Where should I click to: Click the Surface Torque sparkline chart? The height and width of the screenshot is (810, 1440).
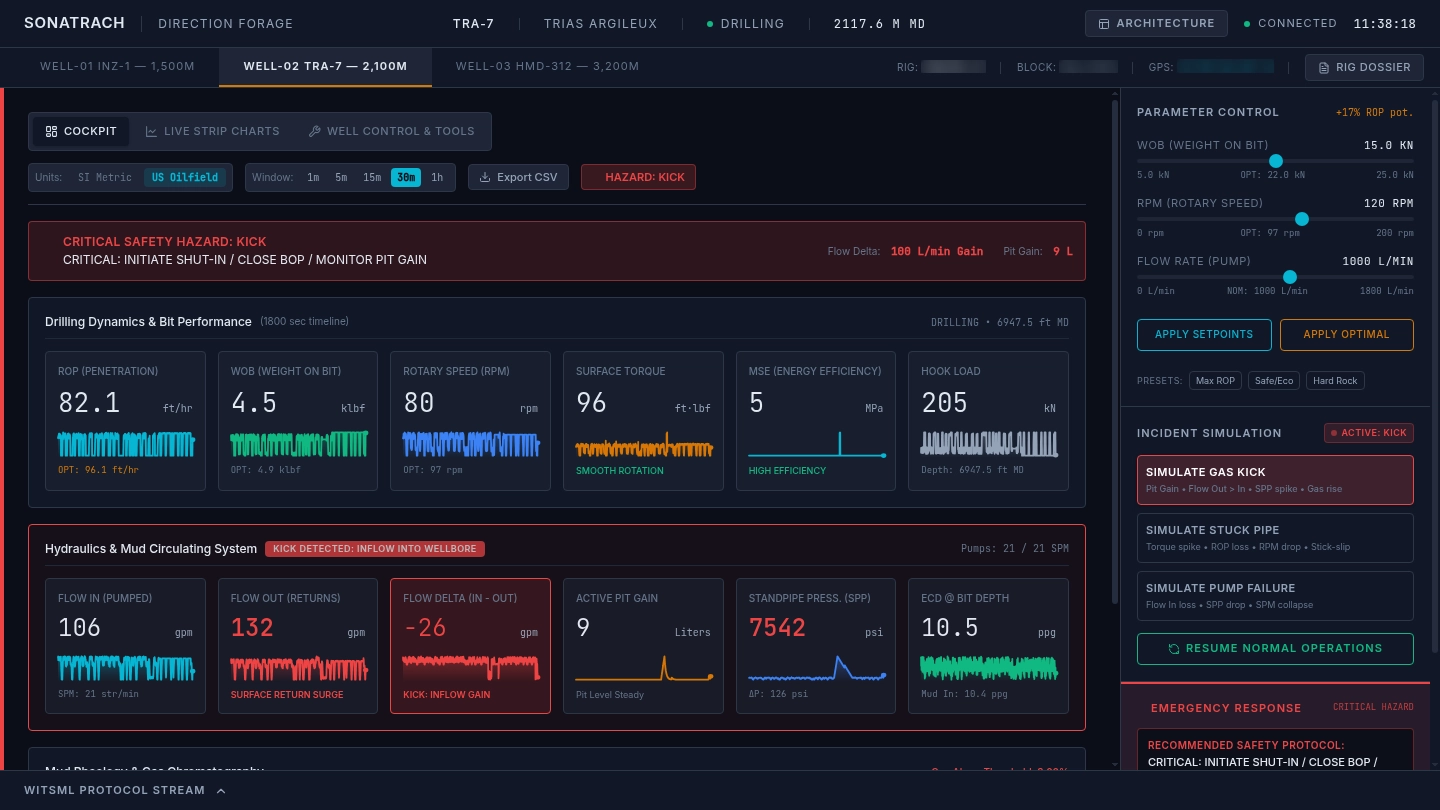[x=644, y=444]
